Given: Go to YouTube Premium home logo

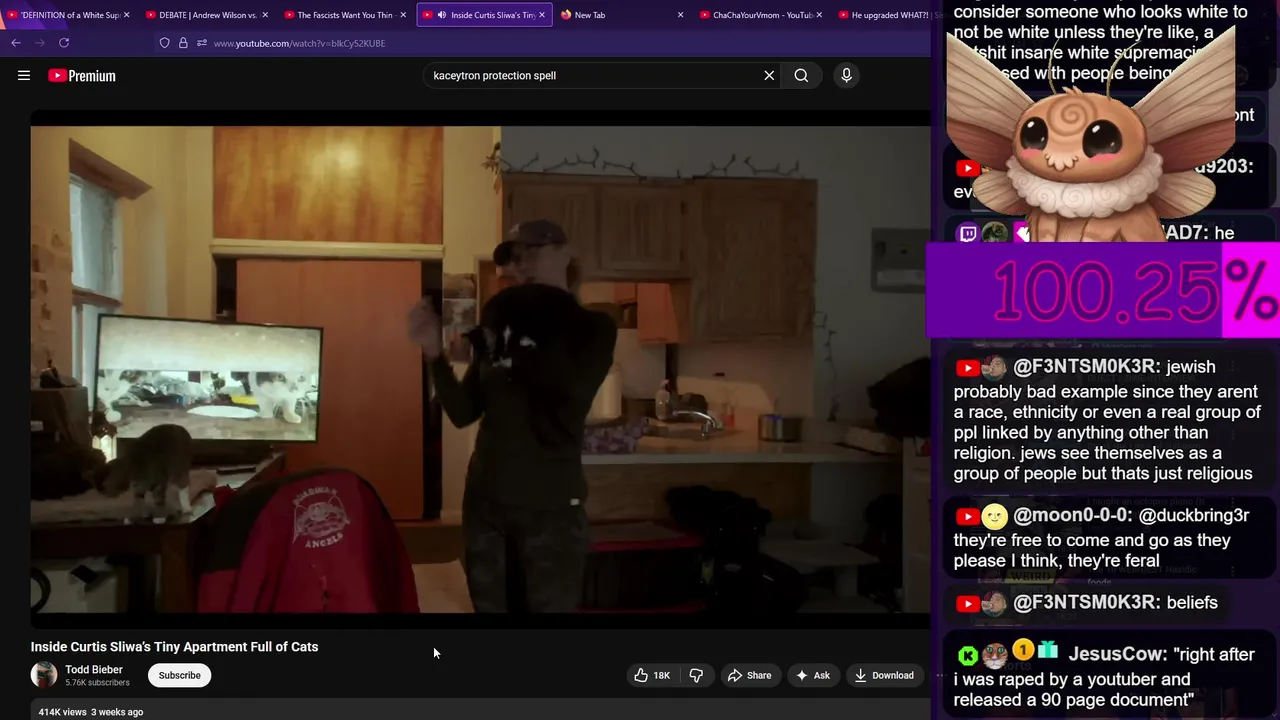Looking at the screenshot, I should [82, 75].
